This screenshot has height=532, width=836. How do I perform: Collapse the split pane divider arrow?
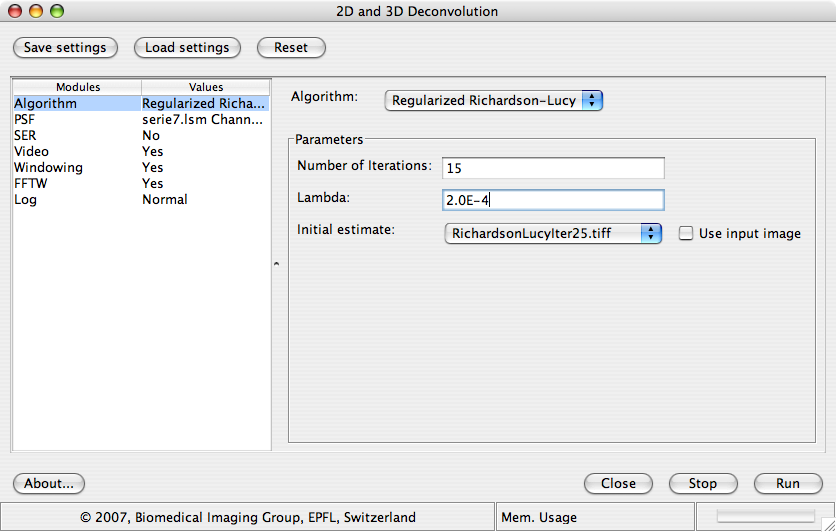[276, 264]
